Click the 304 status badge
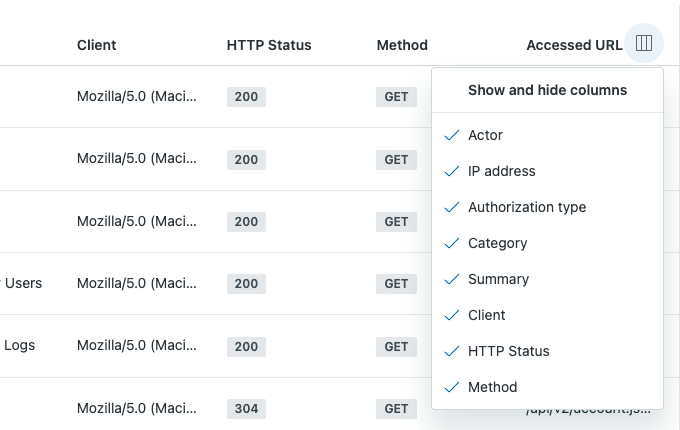The image size is (680, 430). point(246,409)
